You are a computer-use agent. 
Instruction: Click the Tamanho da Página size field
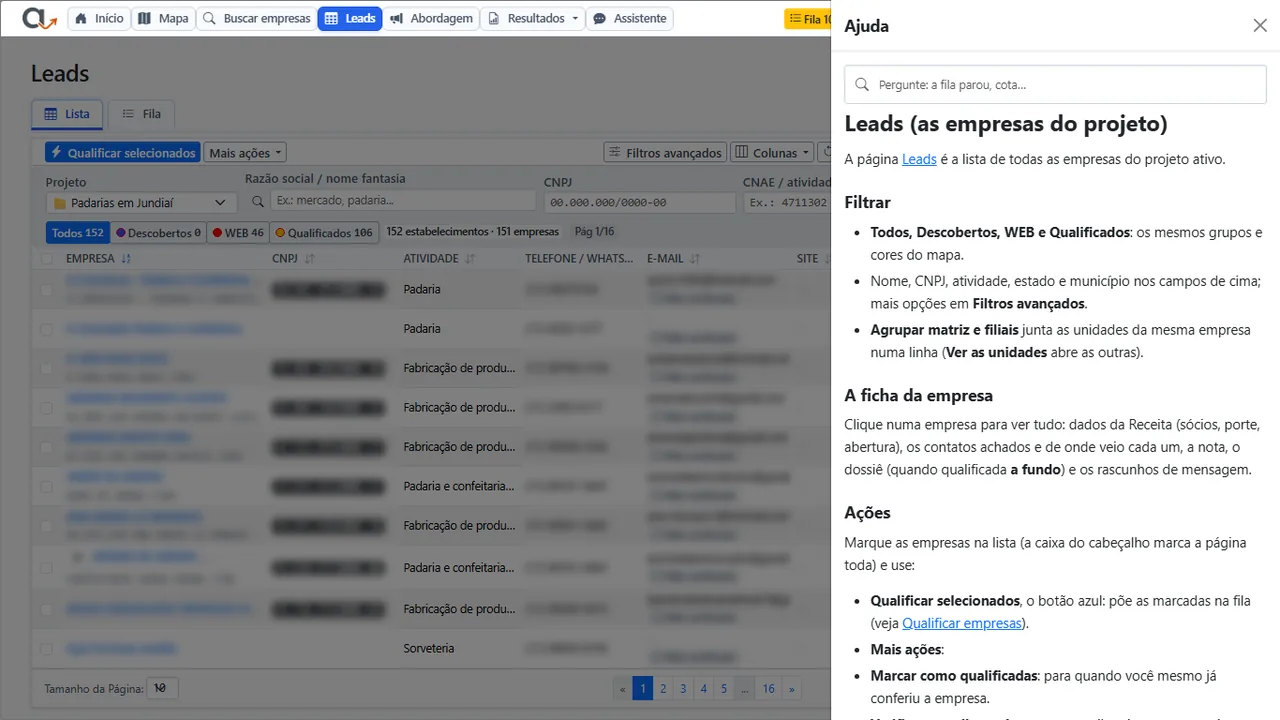[162, 688]
